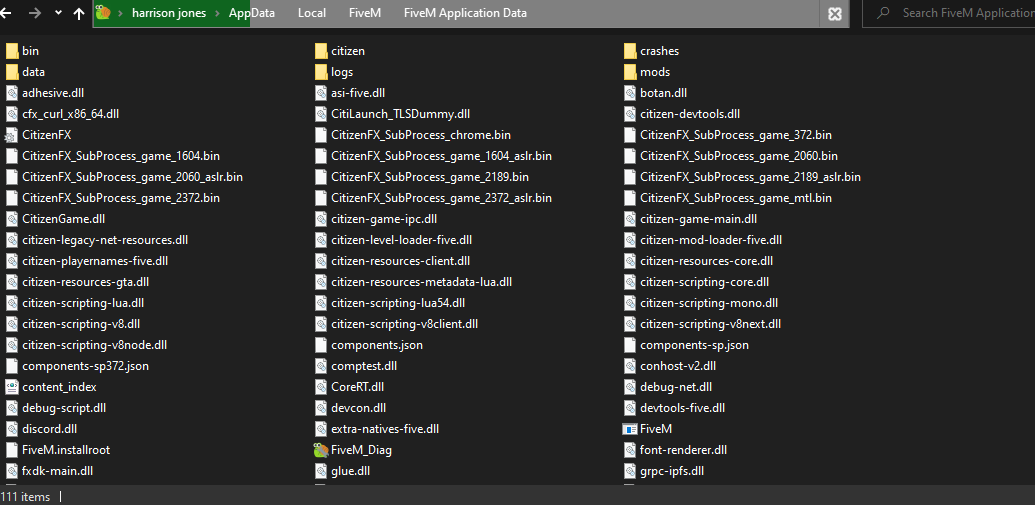Click the search magnifier icon
1035x505 pixels.
(x=884, y=13)
